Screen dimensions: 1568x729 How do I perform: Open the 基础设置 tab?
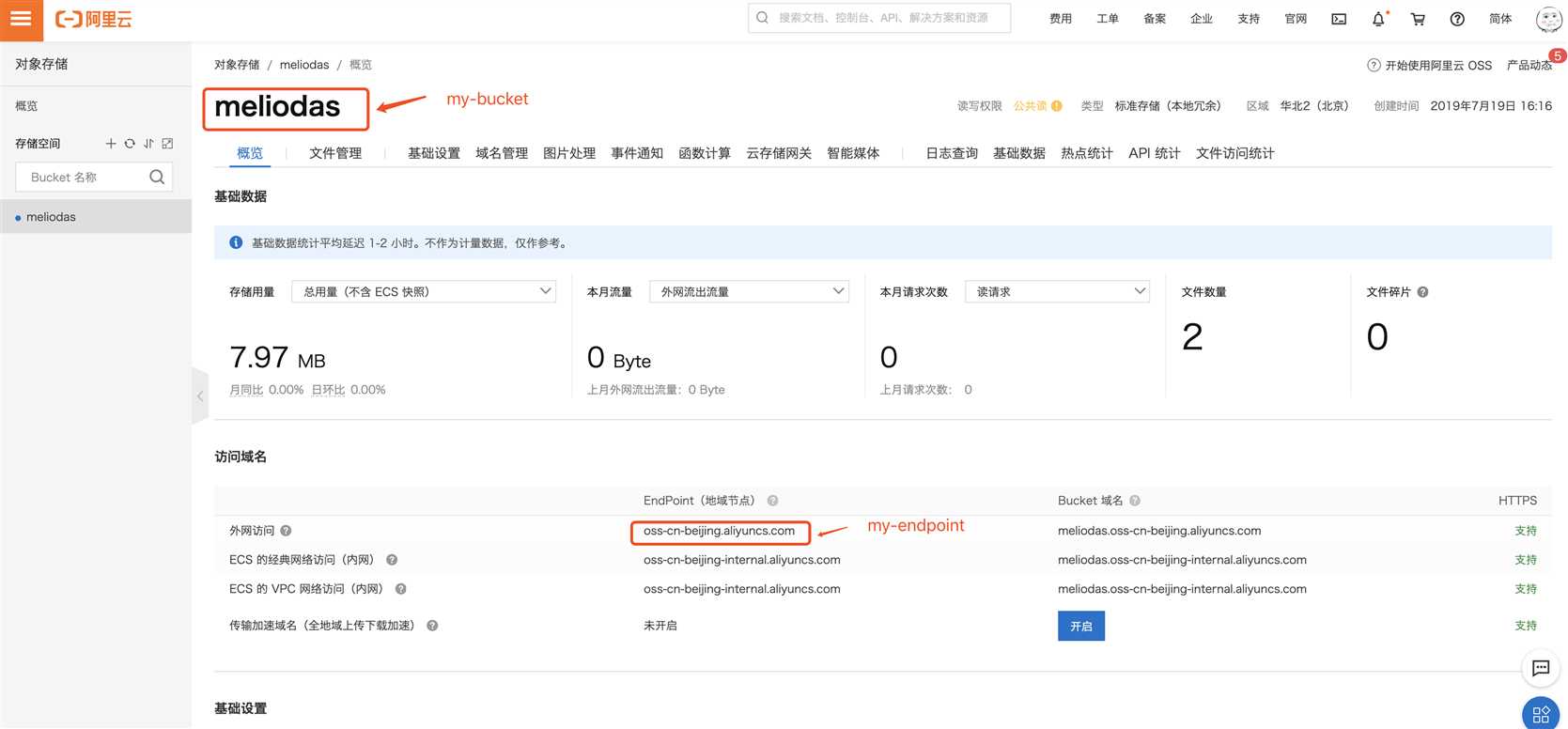pos(434,153)
